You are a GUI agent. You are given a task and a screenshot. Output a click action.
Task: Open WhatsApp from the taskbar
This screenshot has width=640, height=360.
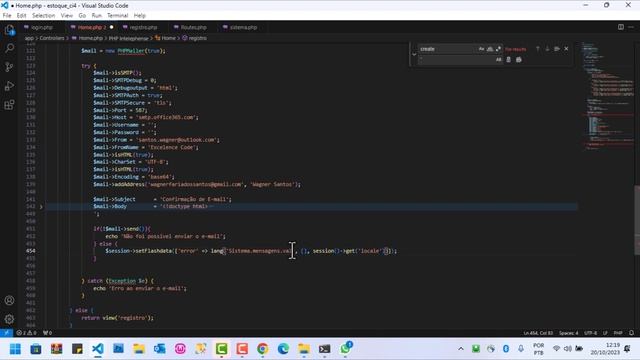345,349
